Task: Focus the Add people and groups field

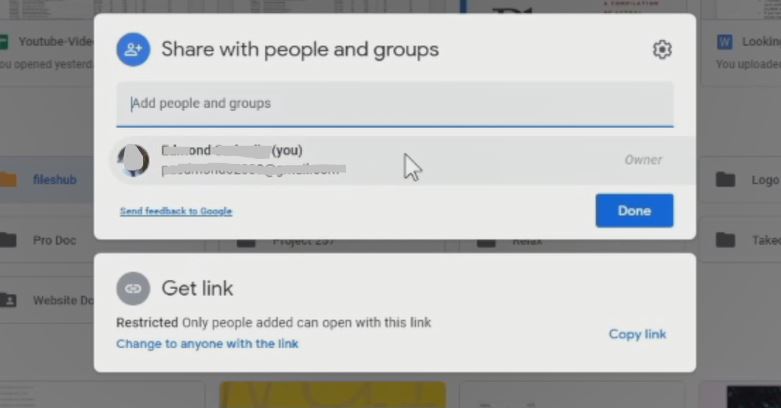Action: [x=394, y=104]
